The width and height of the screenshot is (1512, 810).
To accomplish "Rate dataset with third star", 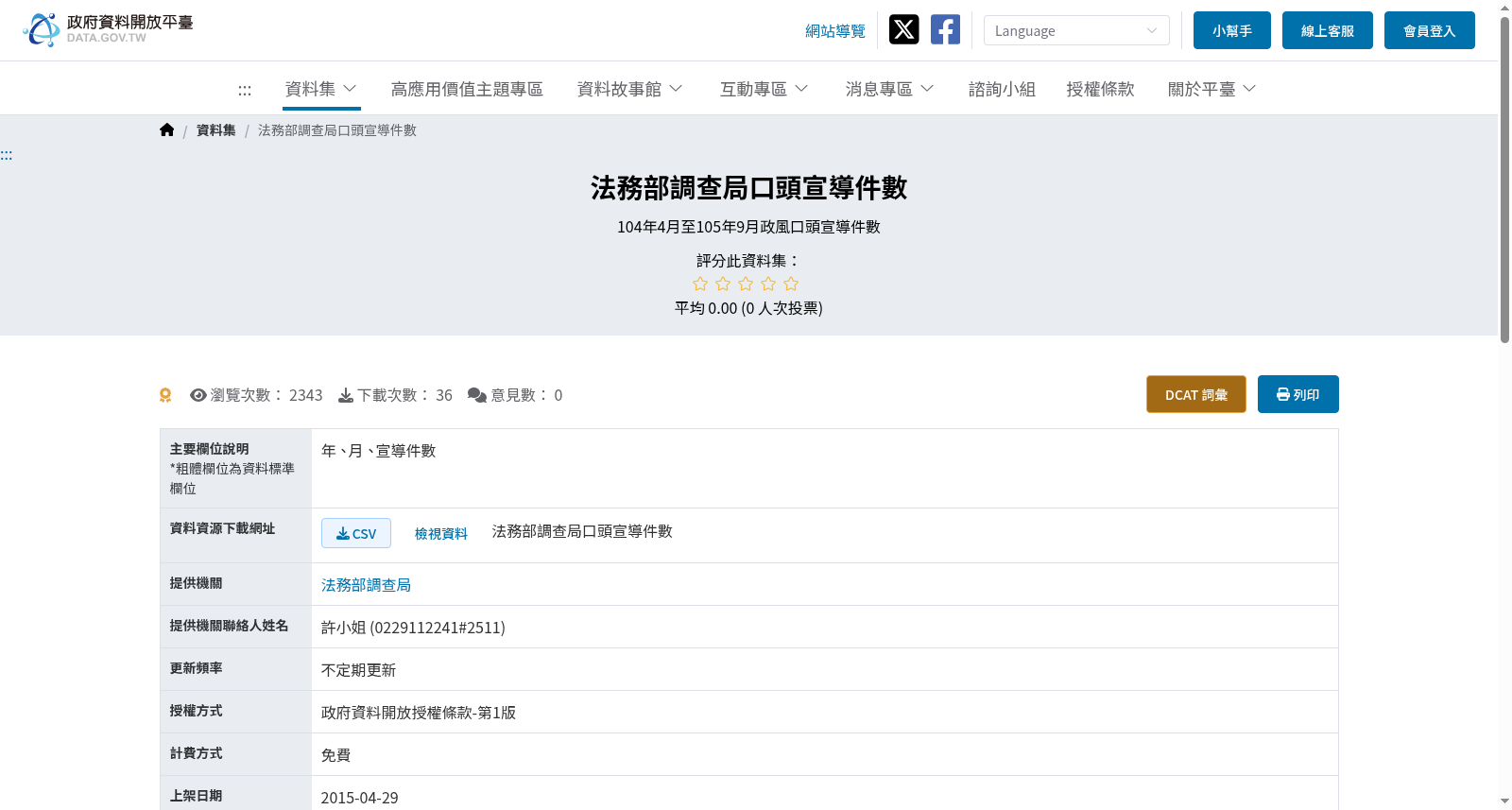I will (x=746, y=284).
